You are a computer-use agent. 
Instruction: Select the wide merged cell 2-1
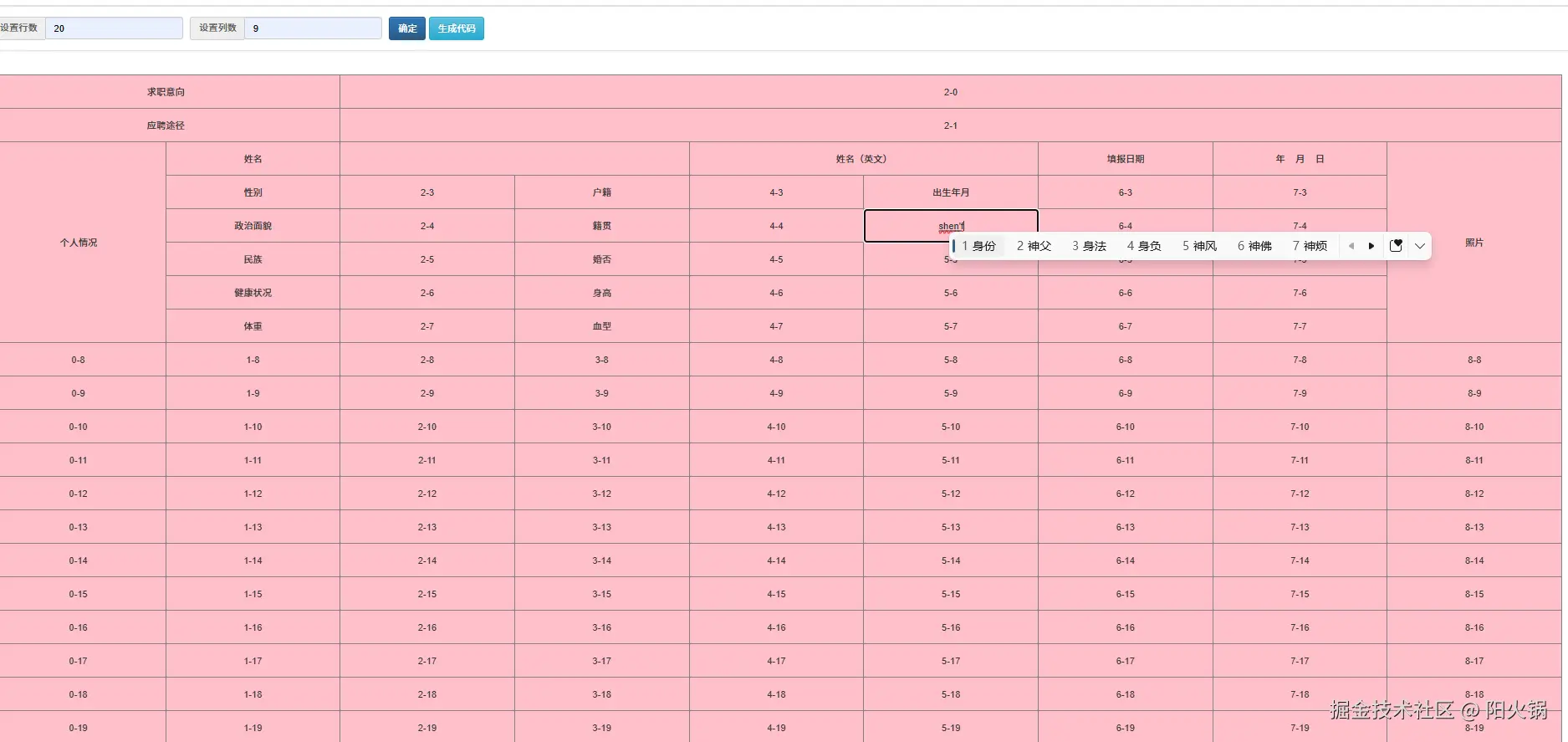(951, 125)
